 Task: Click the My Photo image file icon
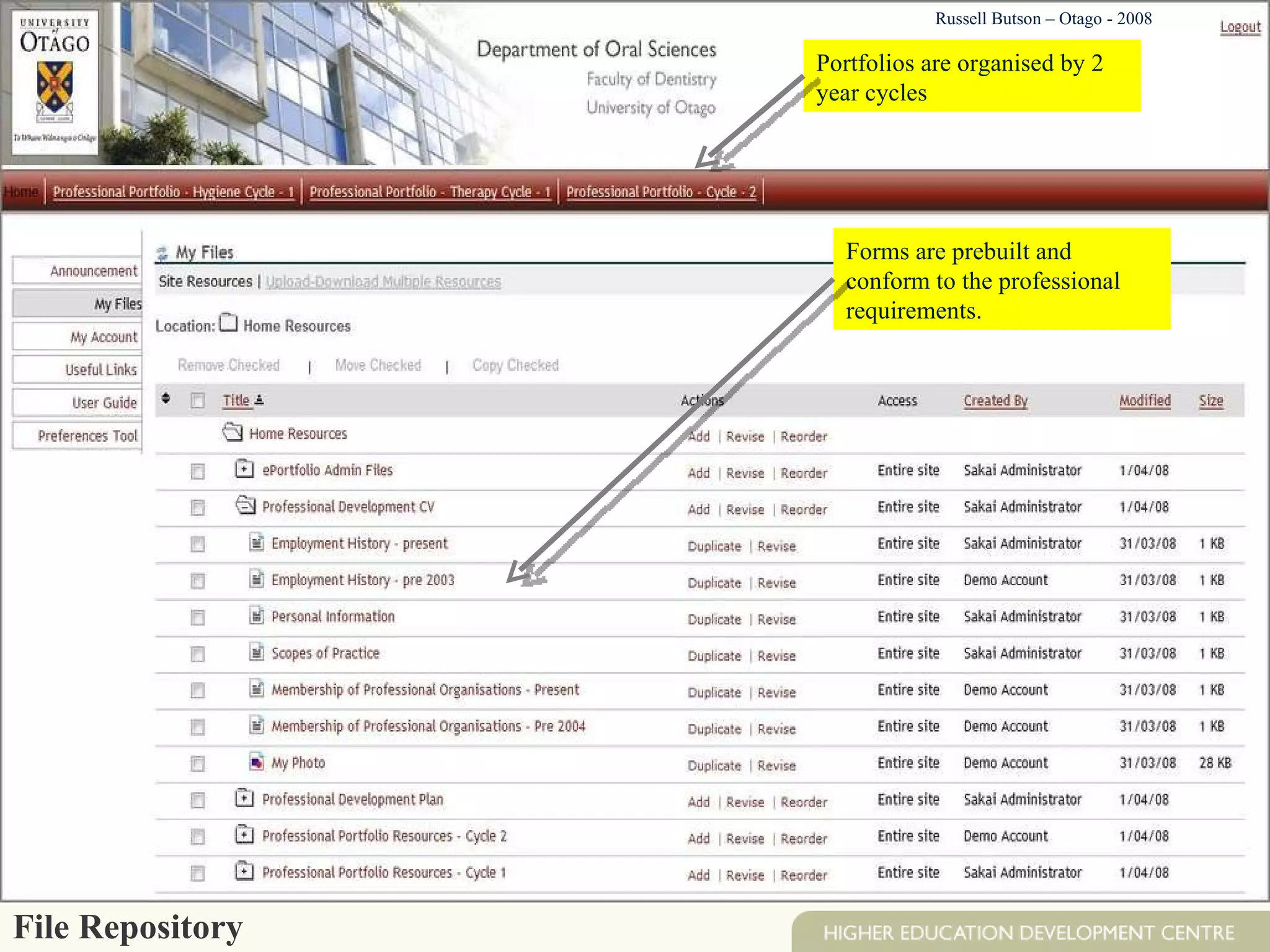pyautogui.click(x=256, y=762)
